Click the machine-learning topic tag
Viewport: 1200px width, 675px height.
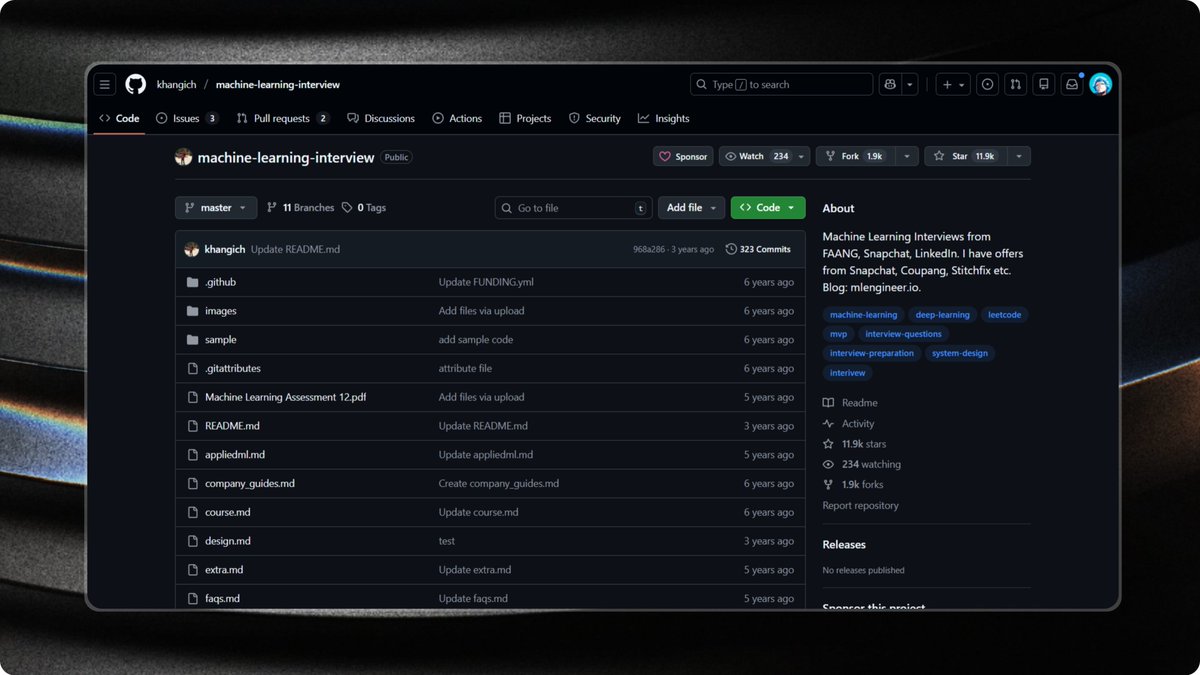863,315
